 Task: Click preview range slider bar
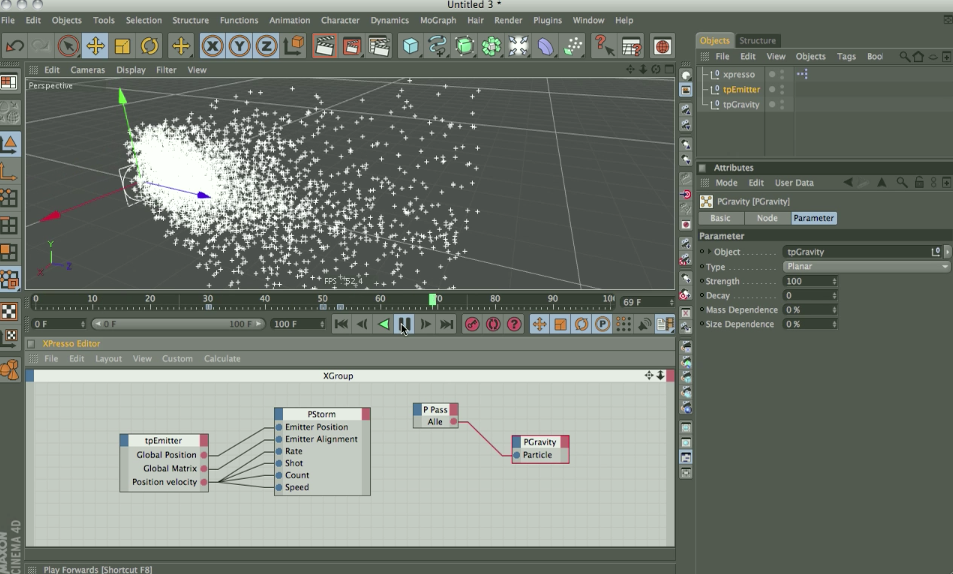(178, 324)
